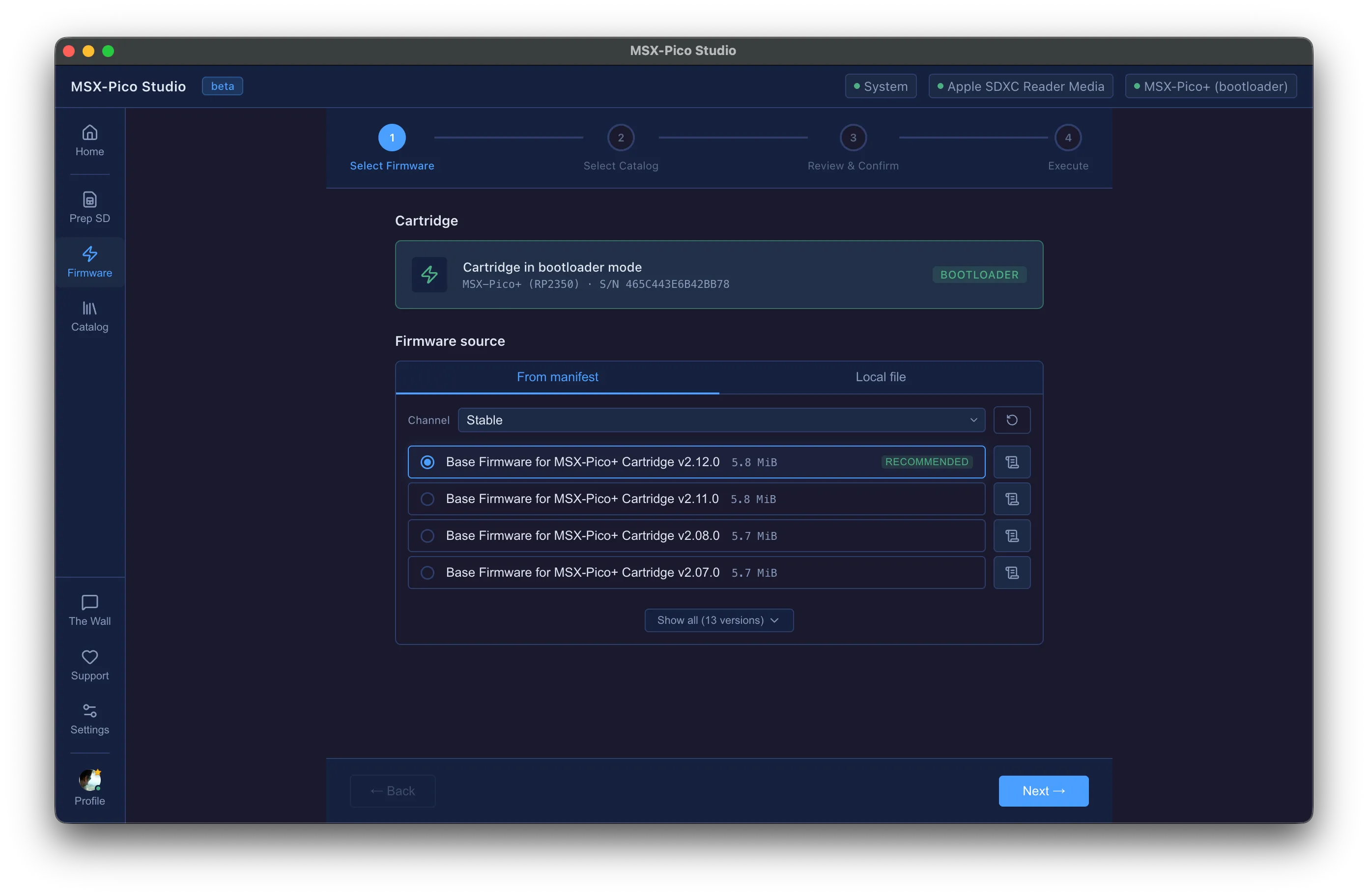
Task: Select firmware v2.08.0 radio button
Action: click(x=427, y=535)
